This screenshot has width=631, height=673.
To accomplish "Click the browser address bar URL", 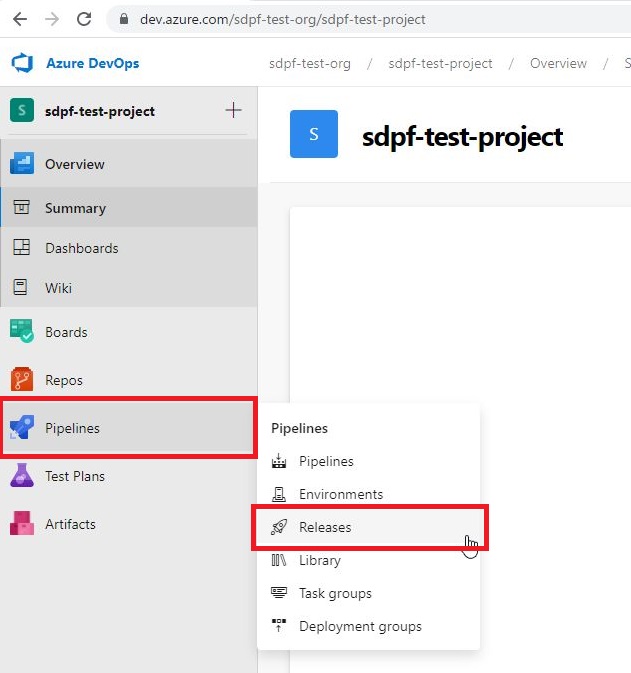I will (282, 19).
